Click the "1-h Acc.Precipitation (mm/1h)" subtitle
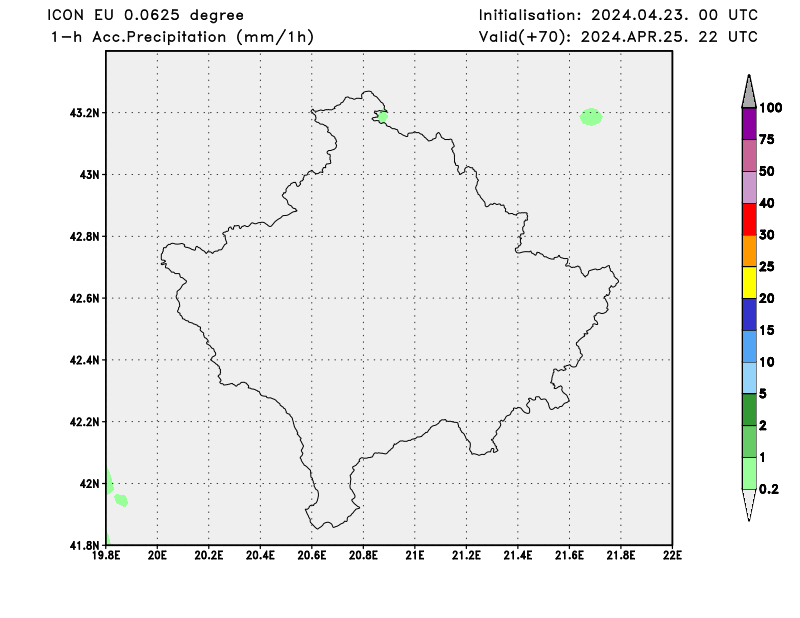This screenshot has height=618, width=800. (182, 37)
